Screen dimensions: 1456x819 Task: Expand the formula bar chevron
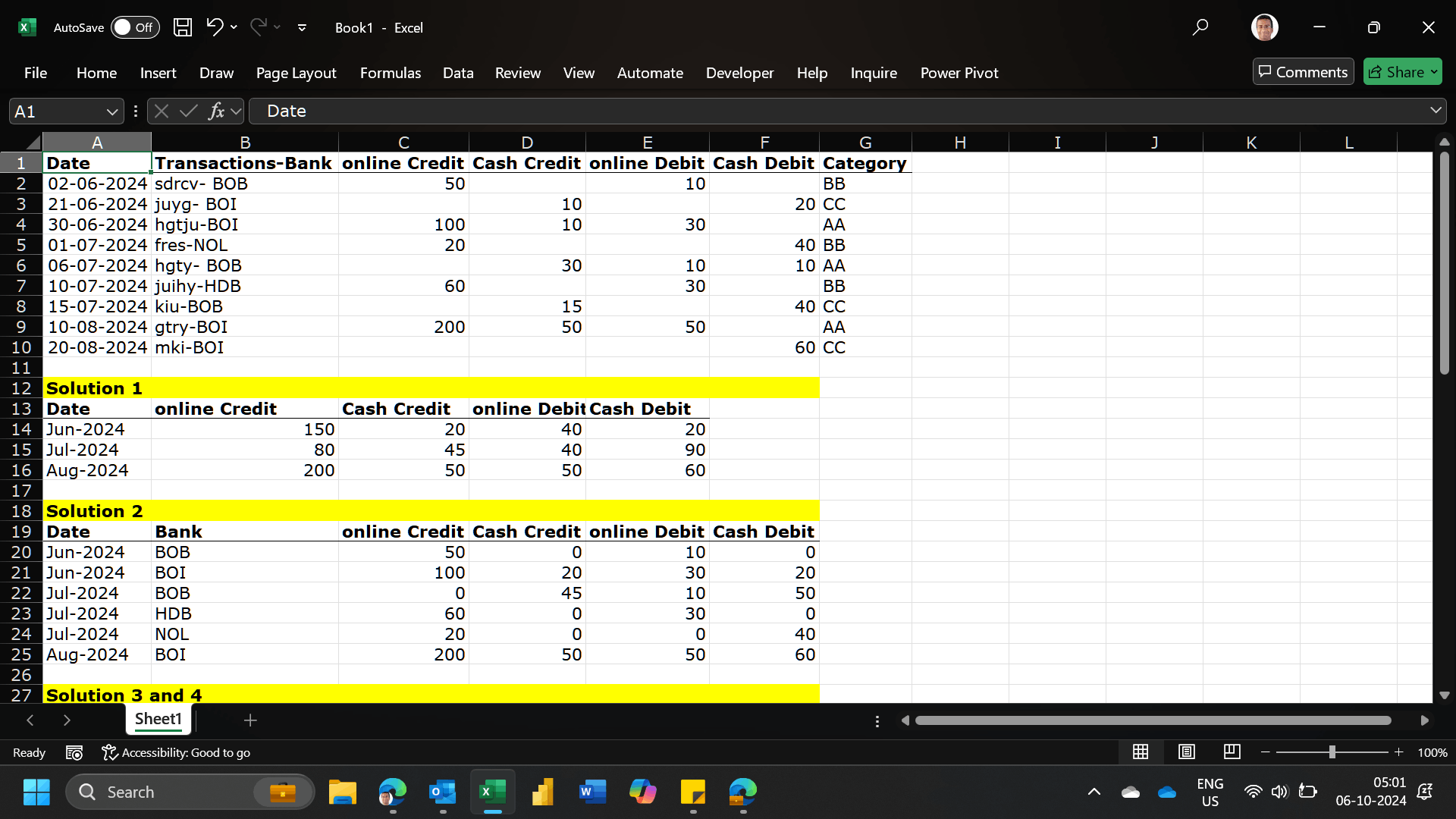click(x=1436, y=111)
